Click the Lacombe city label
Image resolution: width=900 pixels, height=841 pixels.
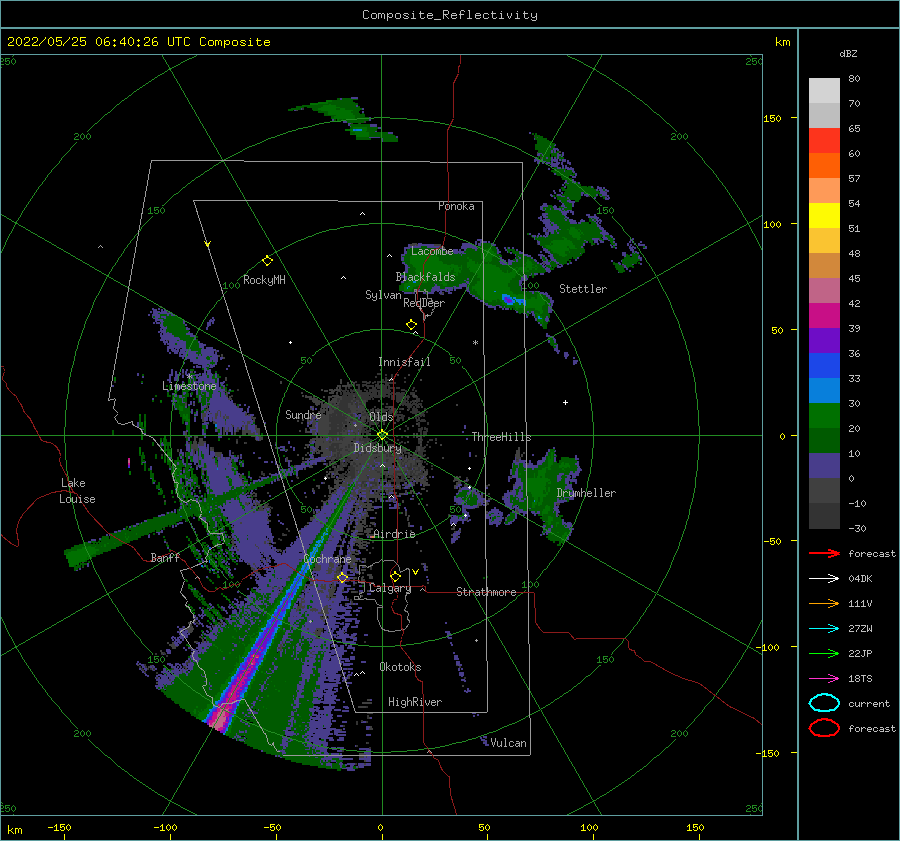[432, 251]
